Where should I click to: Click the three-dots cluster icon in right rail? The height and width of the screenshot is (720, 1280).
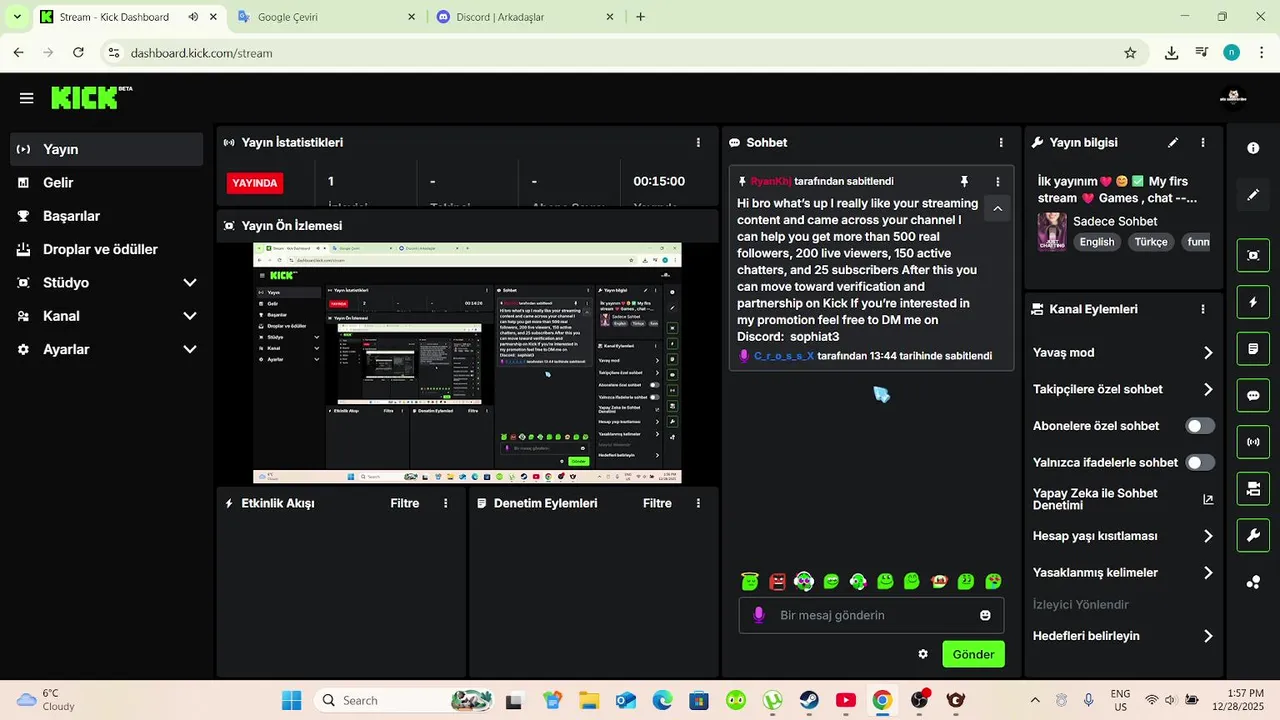1253,582
